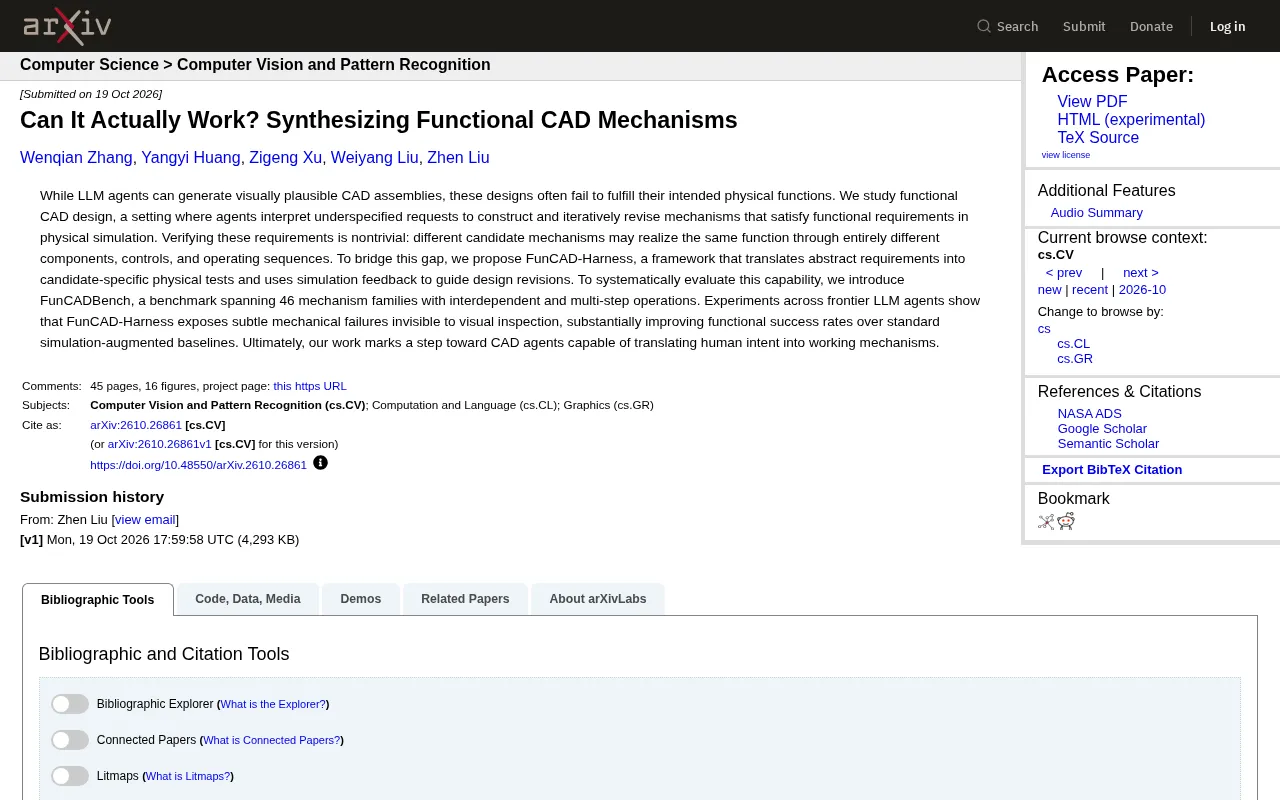Open 'What is Connected Papers?' help link

point(272,740)
